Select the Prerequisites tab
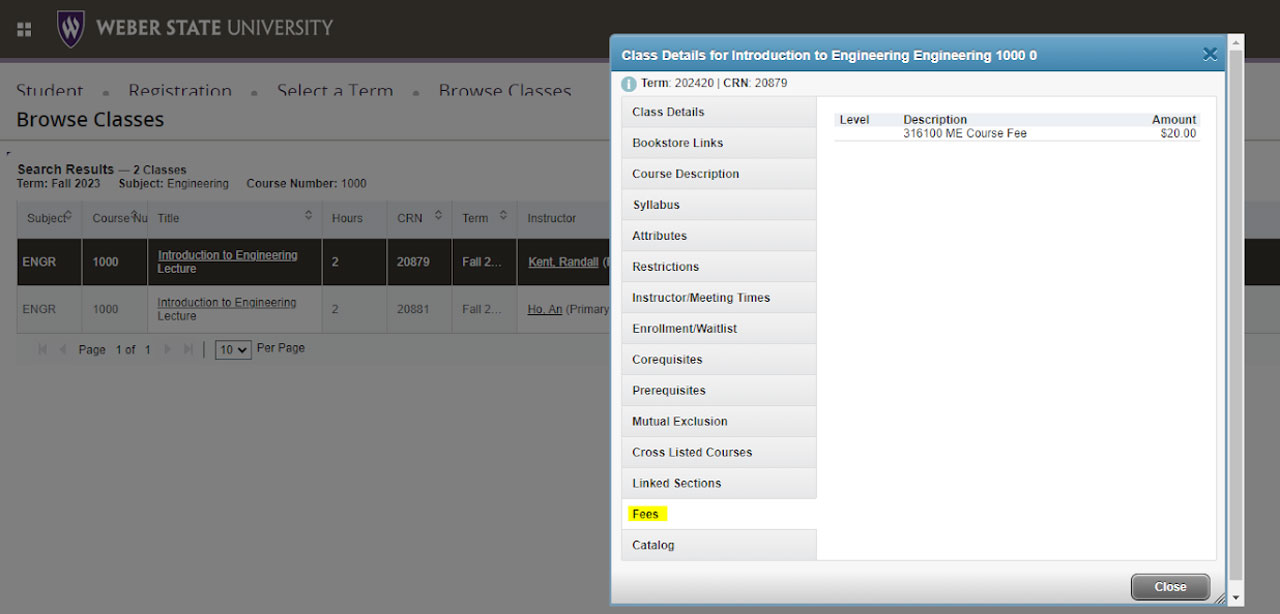This screenshot has height=614, width=1280. coord(669,391)
